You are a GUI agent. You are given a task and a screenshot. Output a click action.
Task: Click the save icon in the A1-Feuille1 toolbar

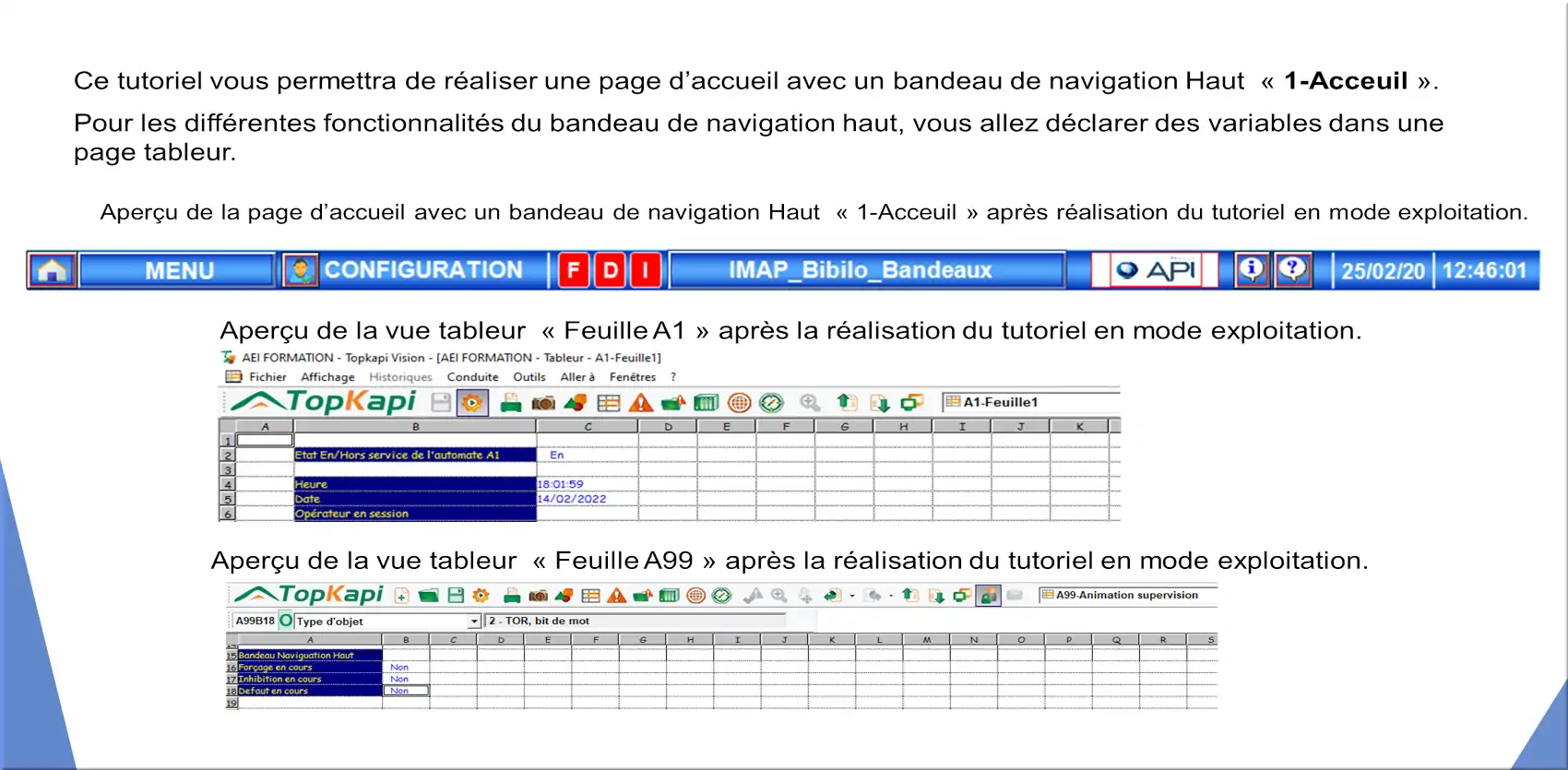441,403
